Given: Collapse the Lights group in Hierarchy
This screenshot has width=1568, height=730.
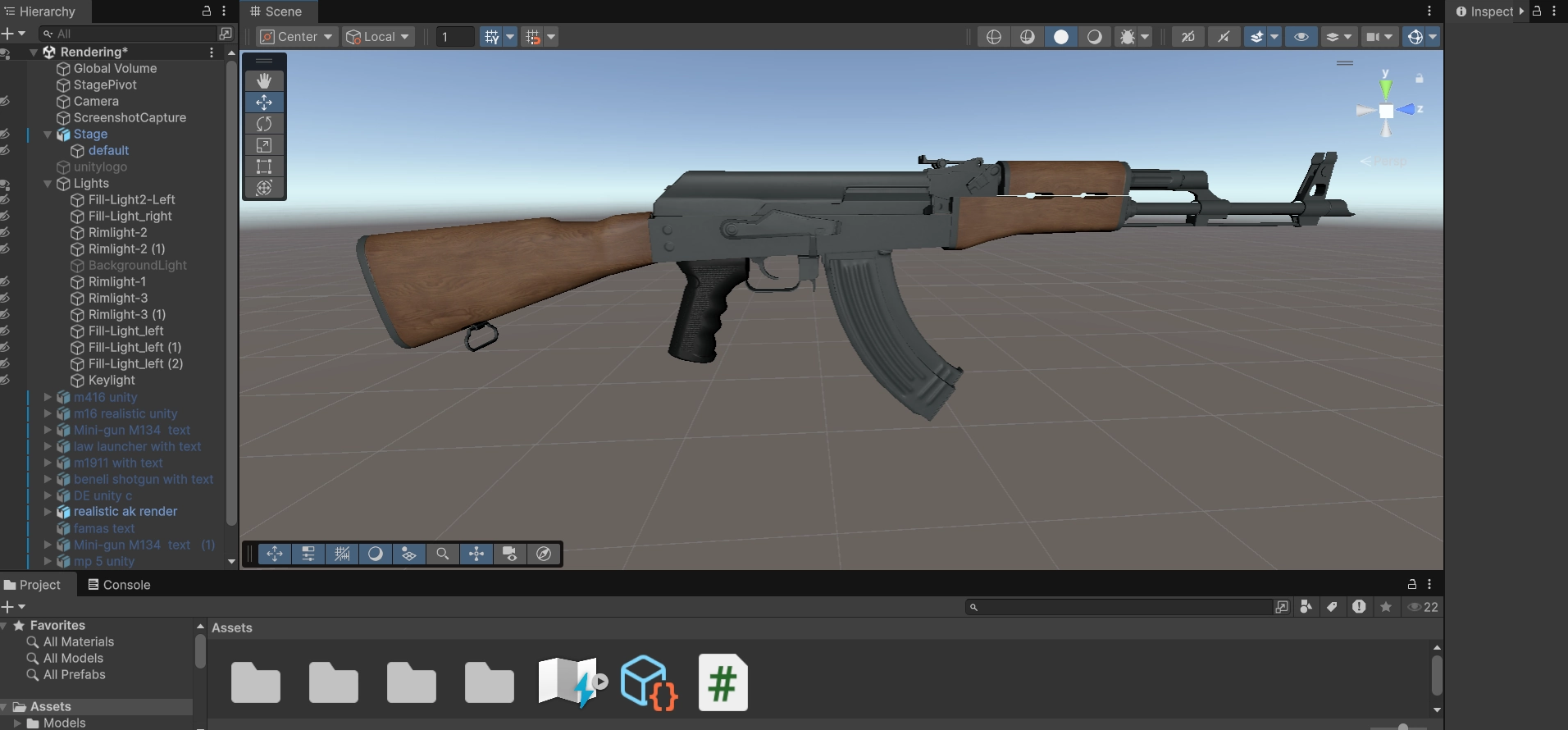Looking at the screenshot, I should 48,184.
